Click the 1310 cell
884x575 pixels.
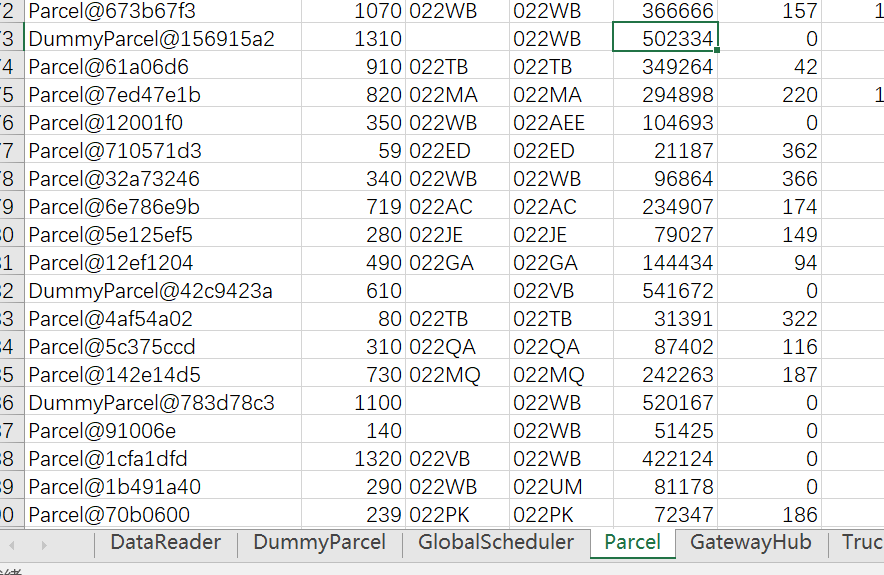pyautogui.click(x=353, y=37)
